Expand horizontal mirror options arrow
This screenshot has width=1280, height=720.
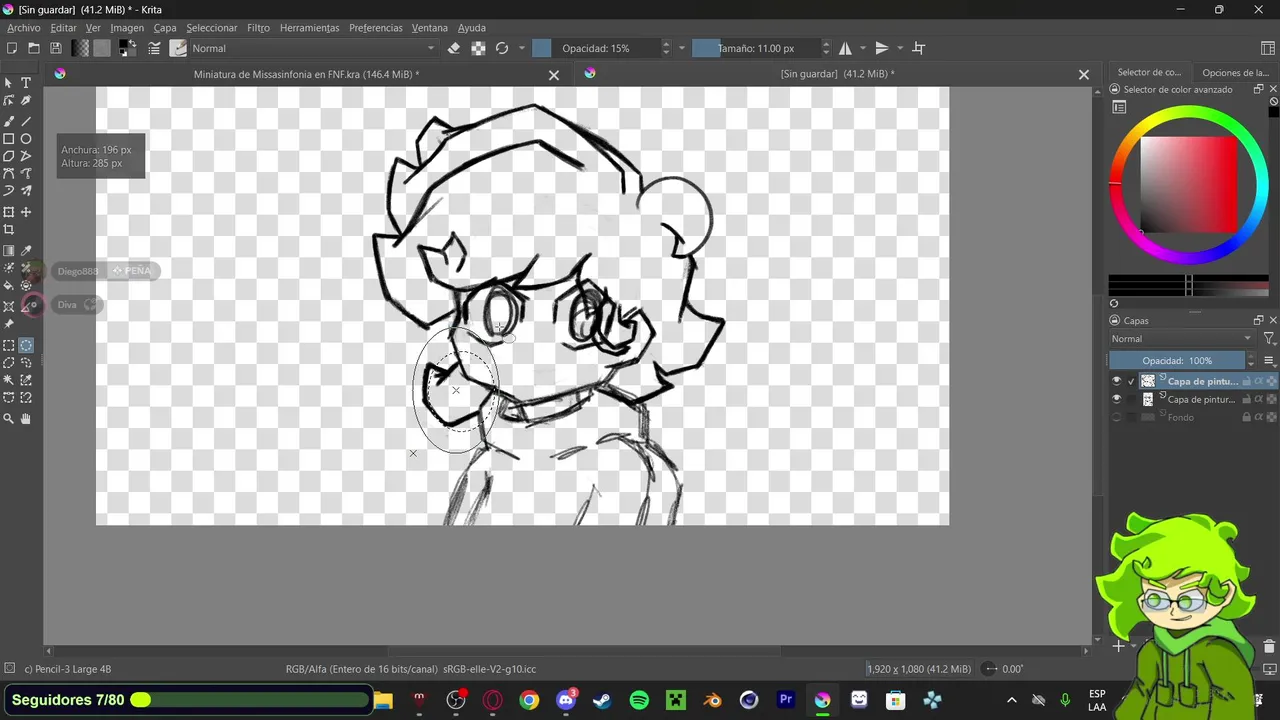coord(862,48)
